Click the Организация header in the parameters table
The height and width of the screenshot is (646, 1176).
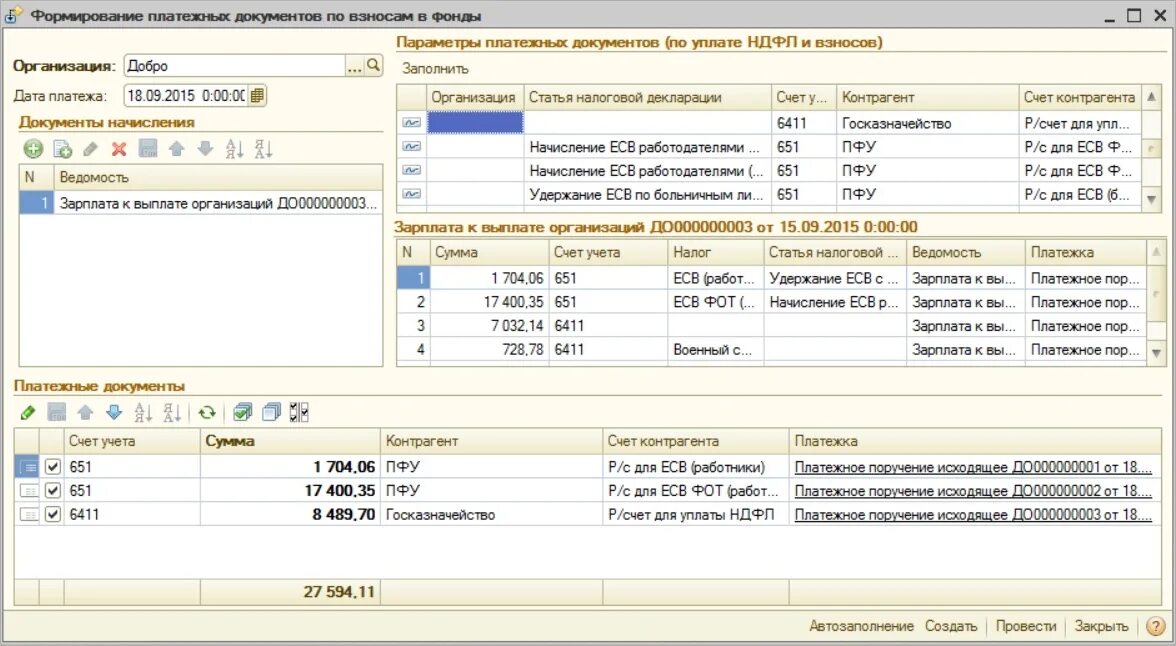(x=475, y=98)
